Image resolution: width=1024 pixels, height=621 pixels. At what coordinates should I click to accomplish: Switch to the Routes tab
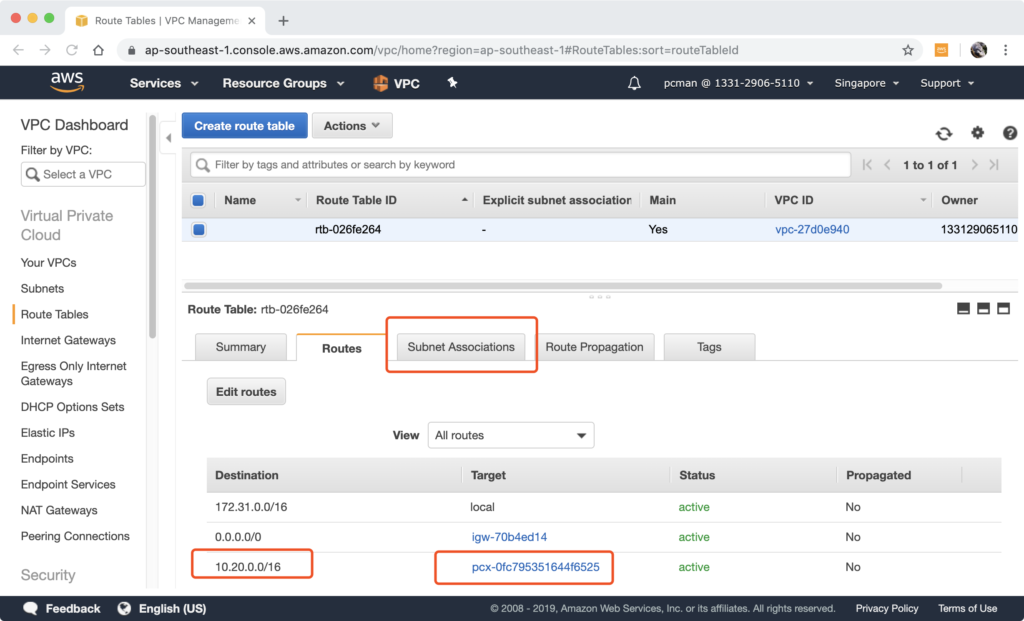click(342, 348)
